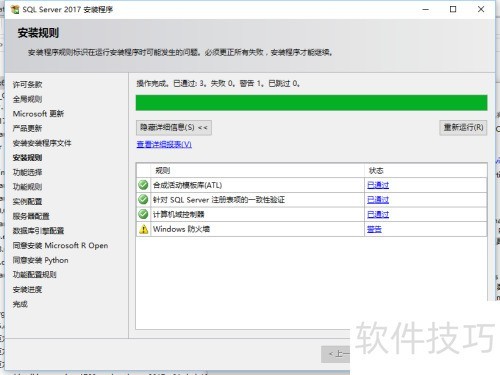This screenshot has width=500, height=375.
Task: Click the green check icon beside 计算机域控制器
Action: coord(143,214)
